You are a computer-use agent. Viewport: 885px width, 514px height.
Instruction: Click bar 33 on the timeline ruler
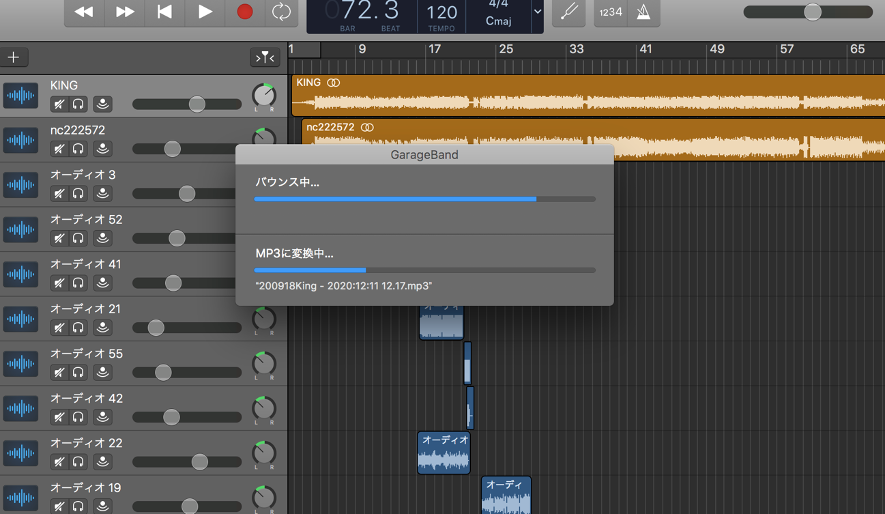[x=576, y=49]
